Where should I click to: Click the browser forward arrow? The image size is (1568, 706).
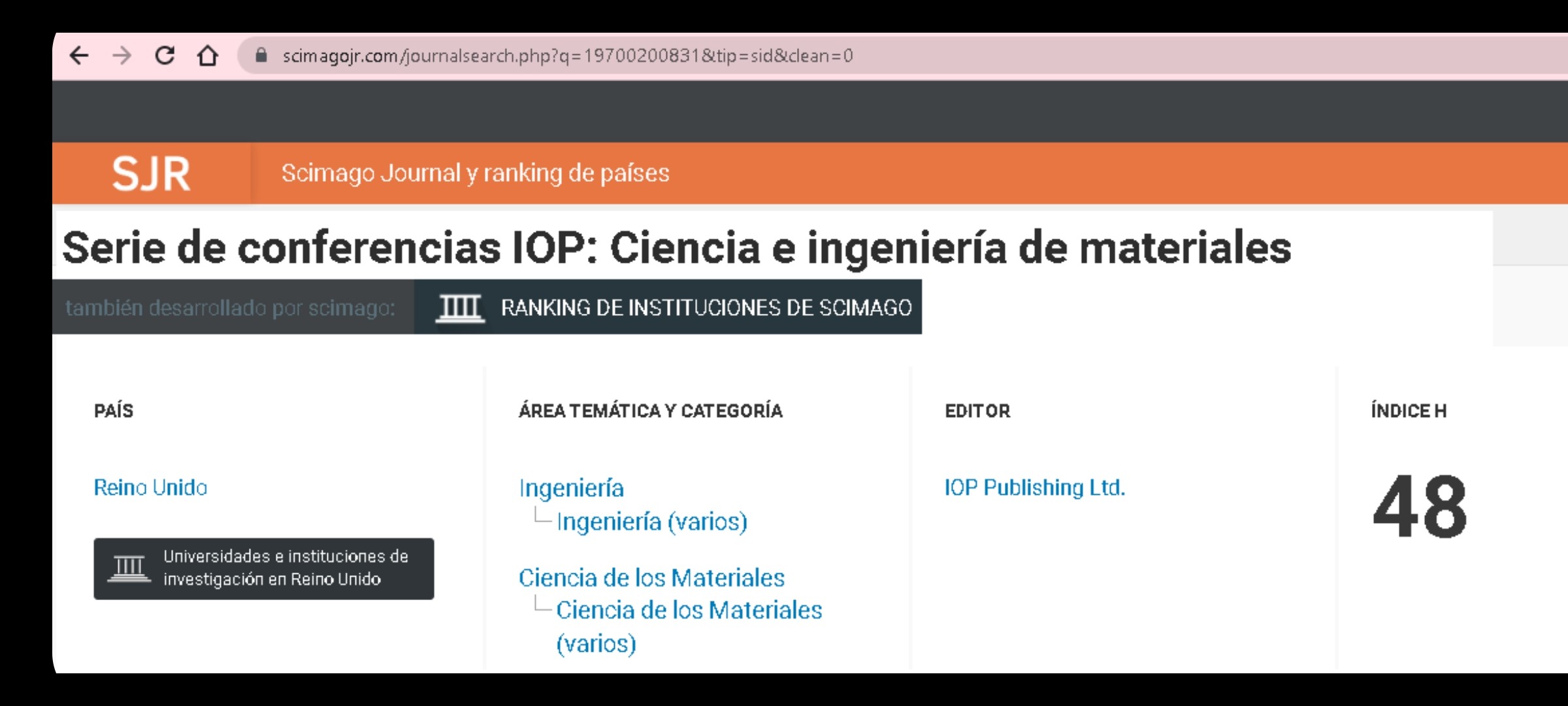point(122,56)
